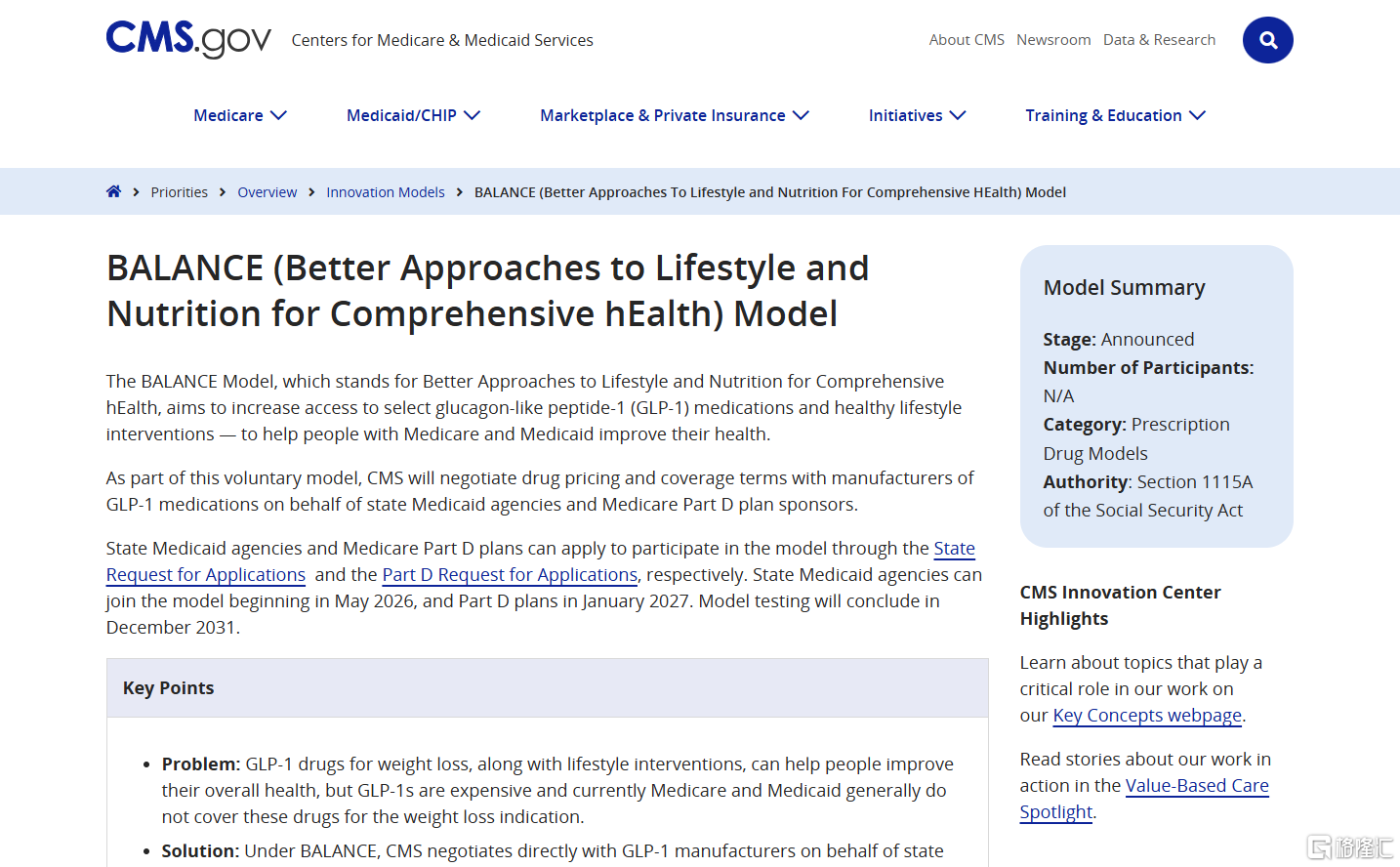Image resolution: width=1400 pixels, height=867 pixels.
Task: Click the CMS.gov logo
Action: coord(188,39)
